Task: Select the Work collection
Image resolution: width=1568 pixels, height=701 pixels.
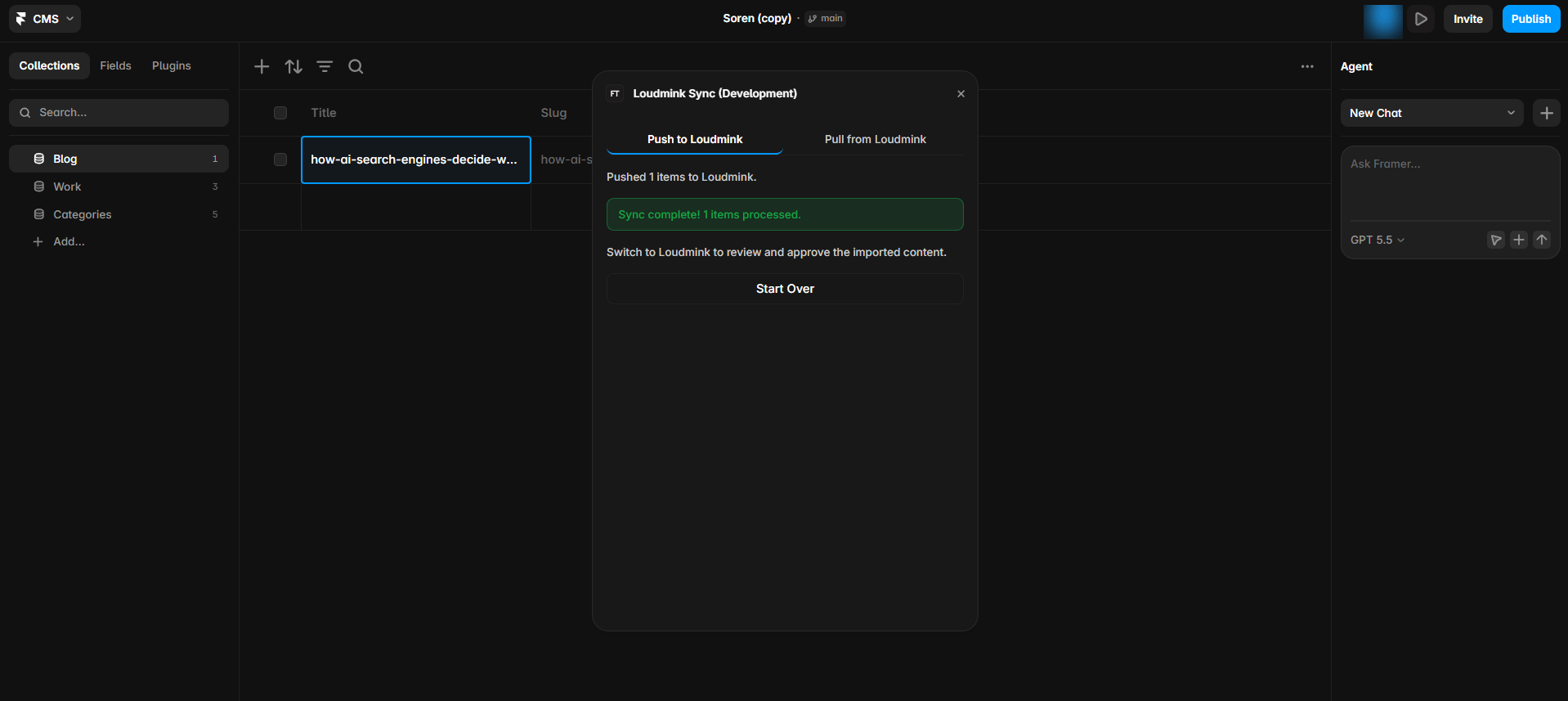Action: click(x=119, y=186)
